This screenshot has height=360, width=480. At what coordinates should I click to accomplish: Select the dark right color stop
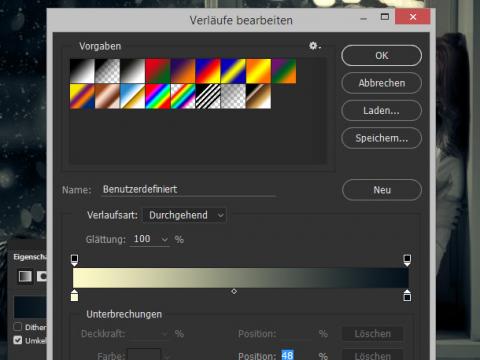[407, 295]
